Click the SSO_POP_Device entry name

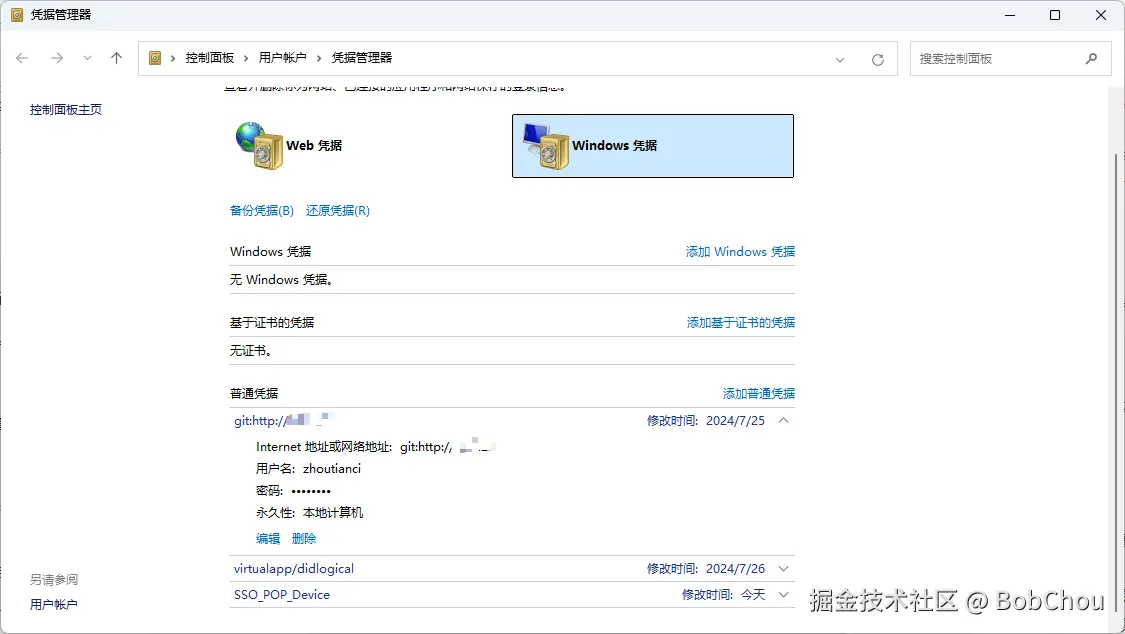click(282, 595)
